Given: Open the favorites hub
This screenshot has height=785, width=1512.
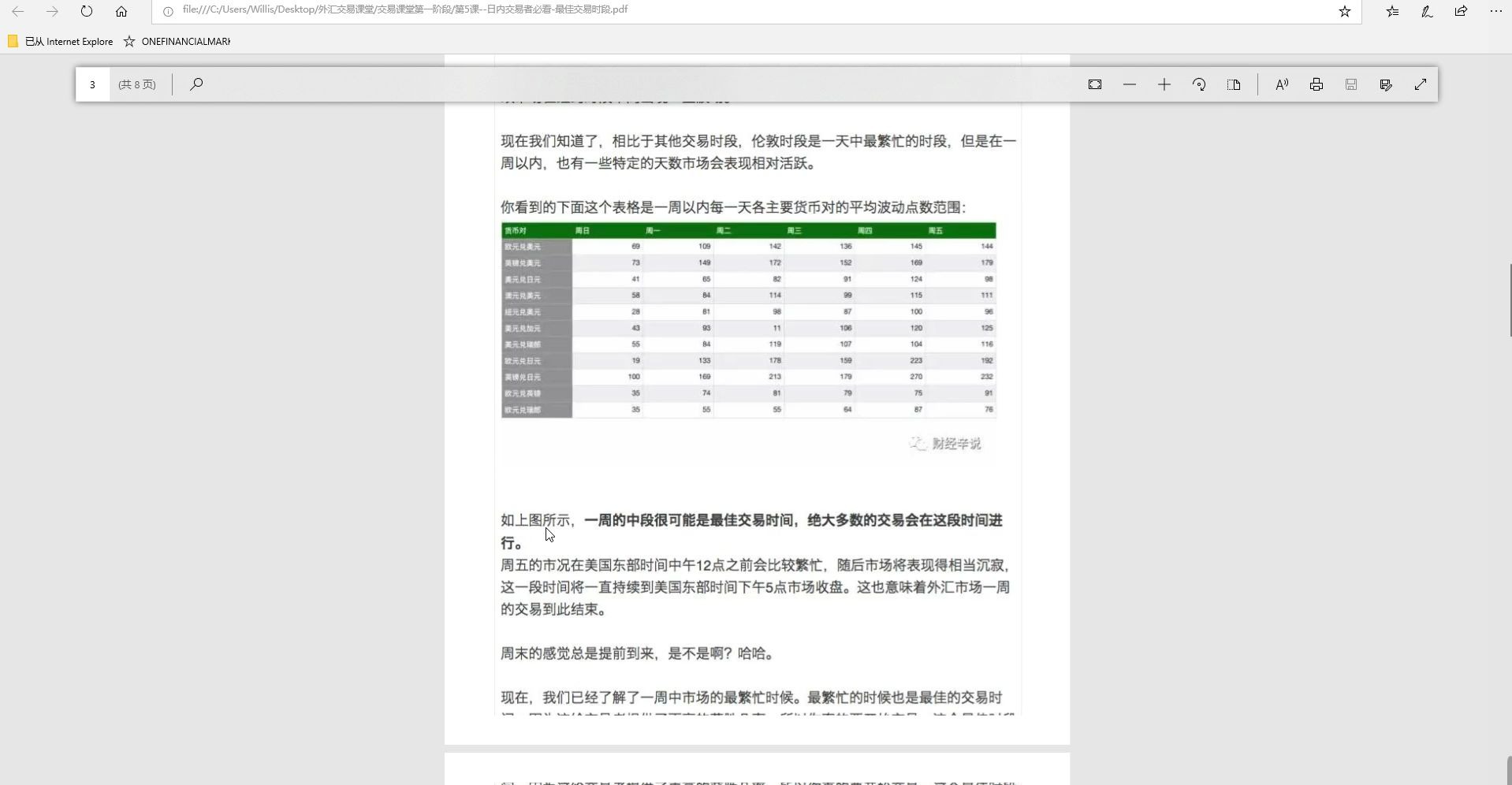Looking at the screenshot, I should pyautogui.click(x=1393, y=11).
